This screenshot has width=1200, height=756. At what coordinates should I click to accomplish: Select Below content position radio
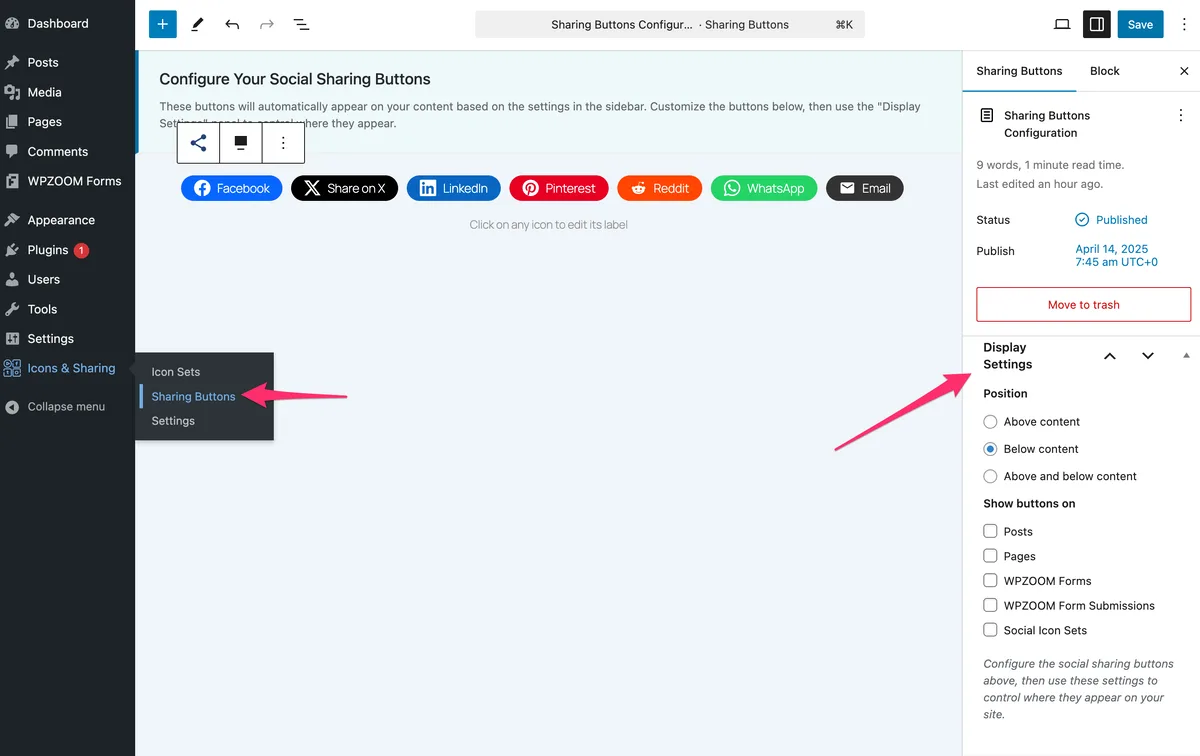coord(990,449)
